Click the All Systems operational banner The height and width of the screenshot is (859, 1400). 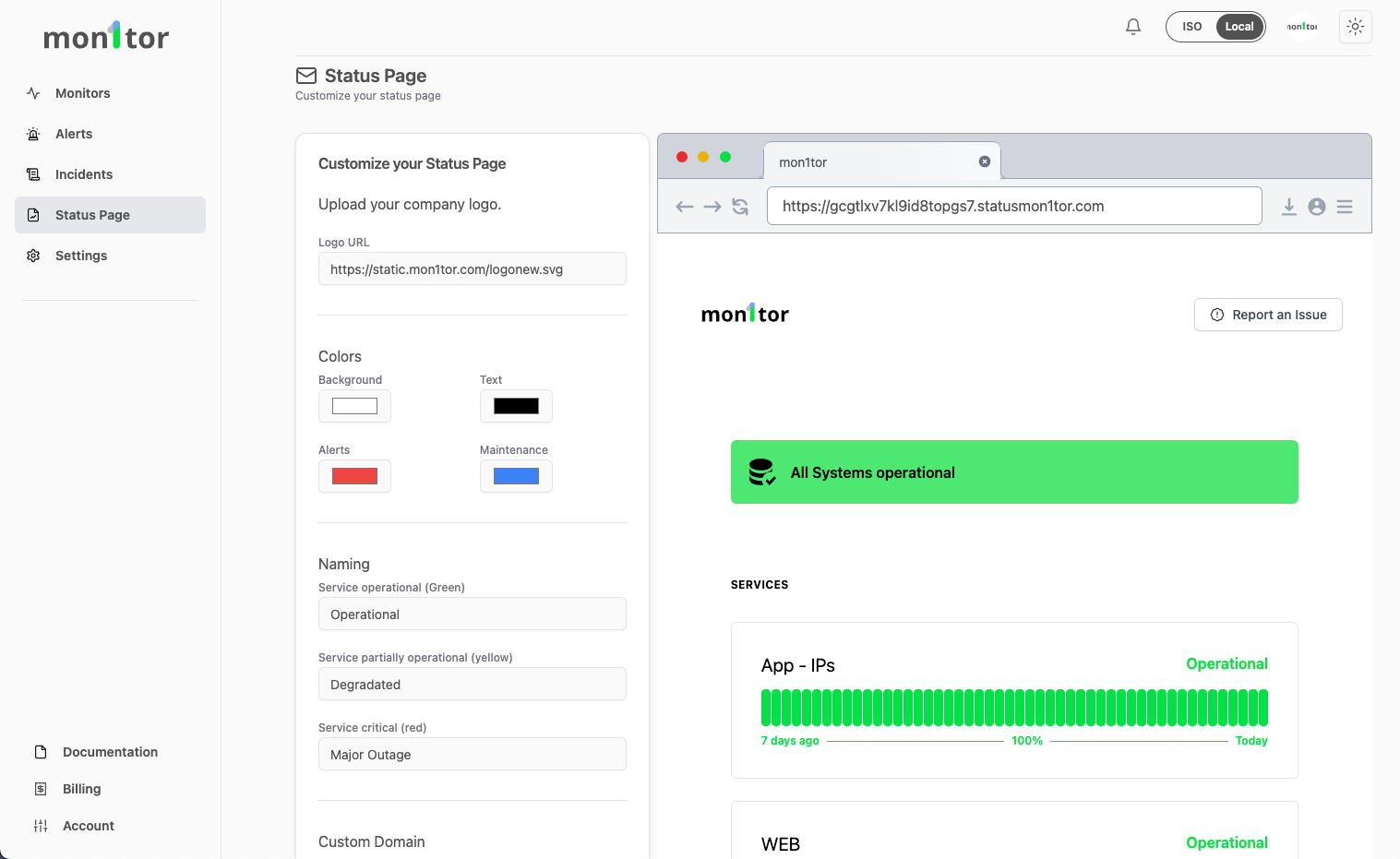[1014, 472]
